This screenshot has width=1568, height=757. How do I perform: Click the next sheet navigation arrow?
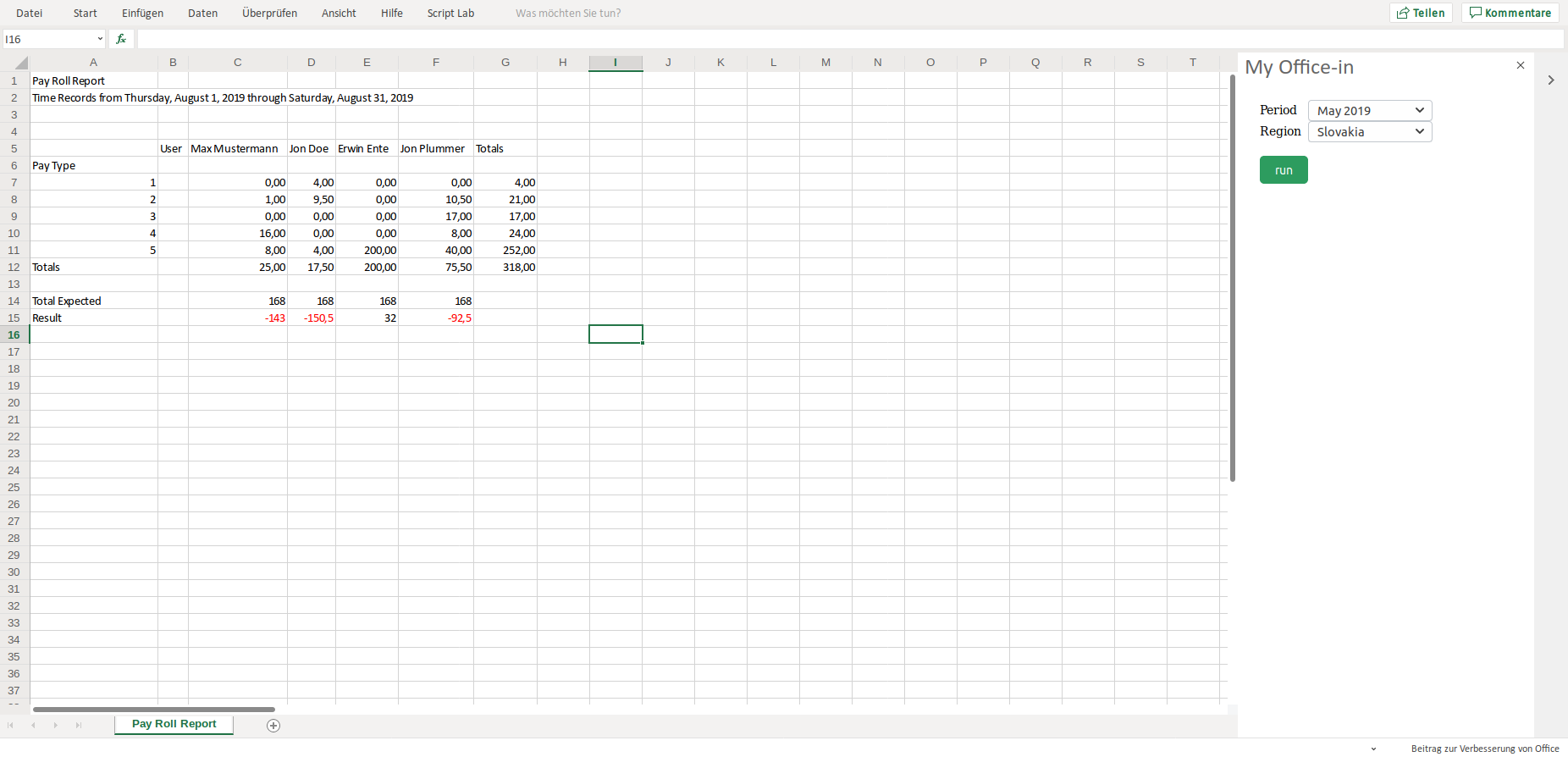(56, 725)
